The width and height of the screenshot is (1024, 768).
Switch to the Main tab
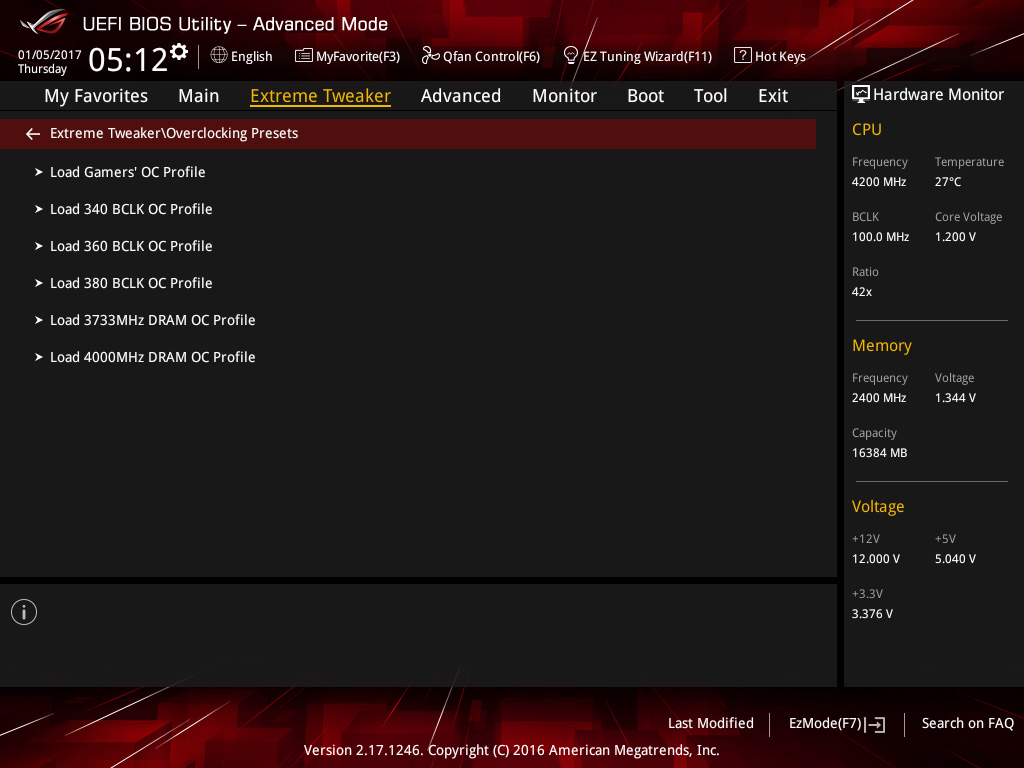(199, 96)
